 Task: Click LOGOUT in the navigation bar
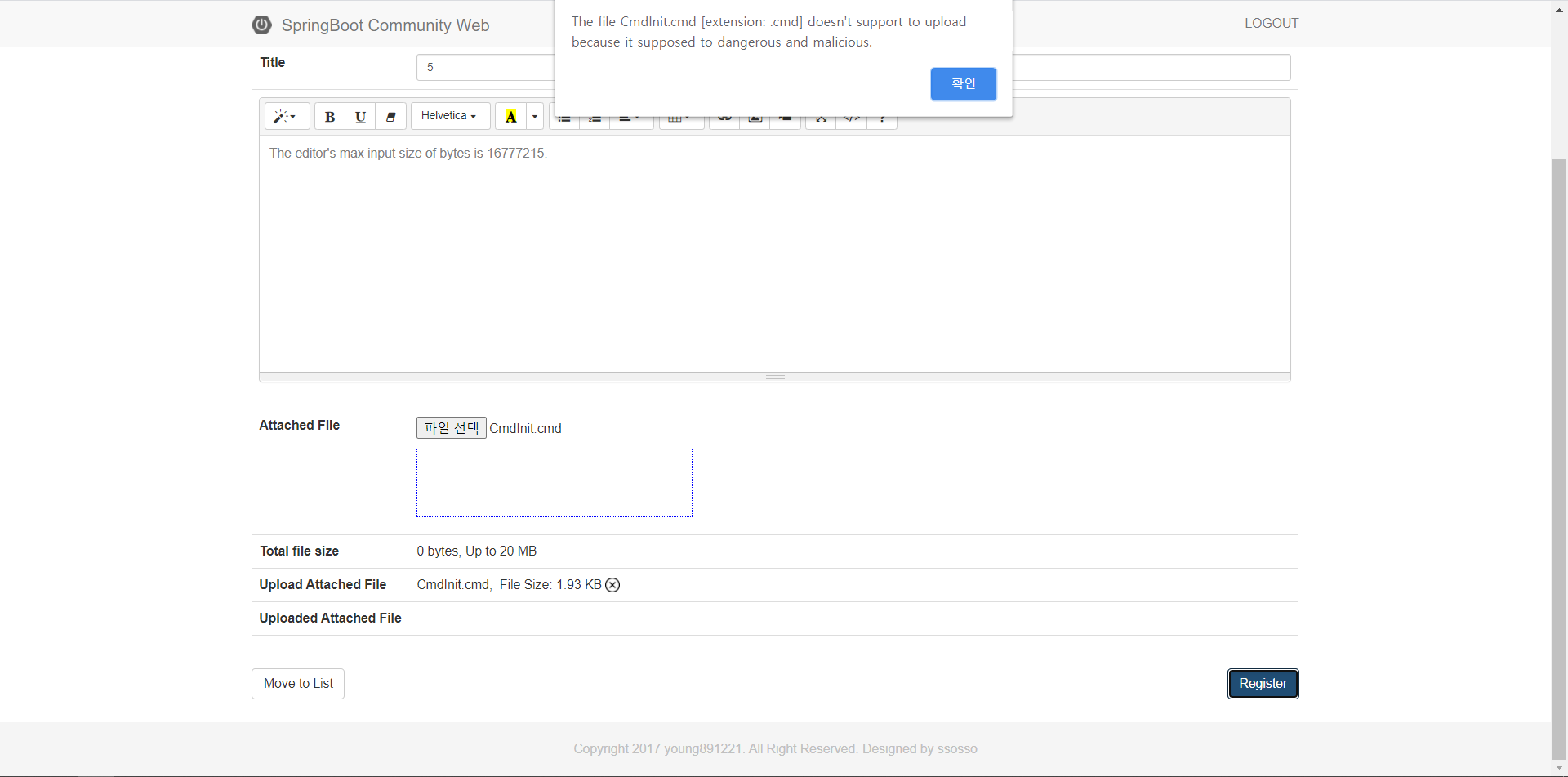pos(1271,23)
